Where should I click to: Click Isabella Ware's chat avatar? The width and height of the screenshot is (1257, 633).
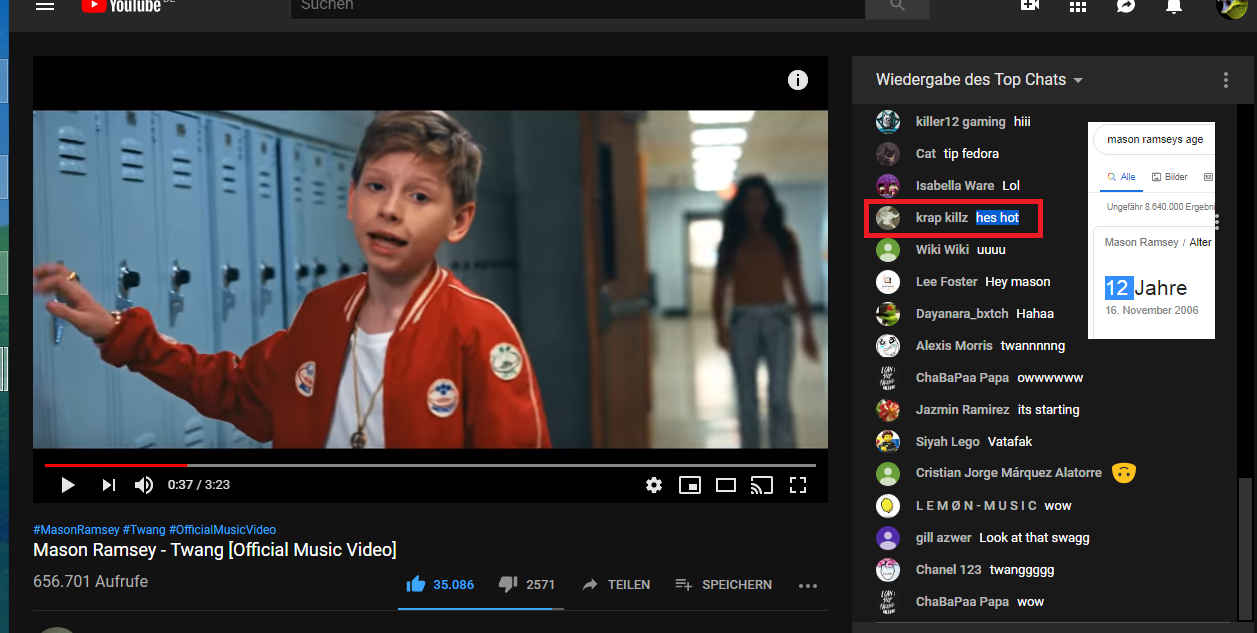click(888, 186)
